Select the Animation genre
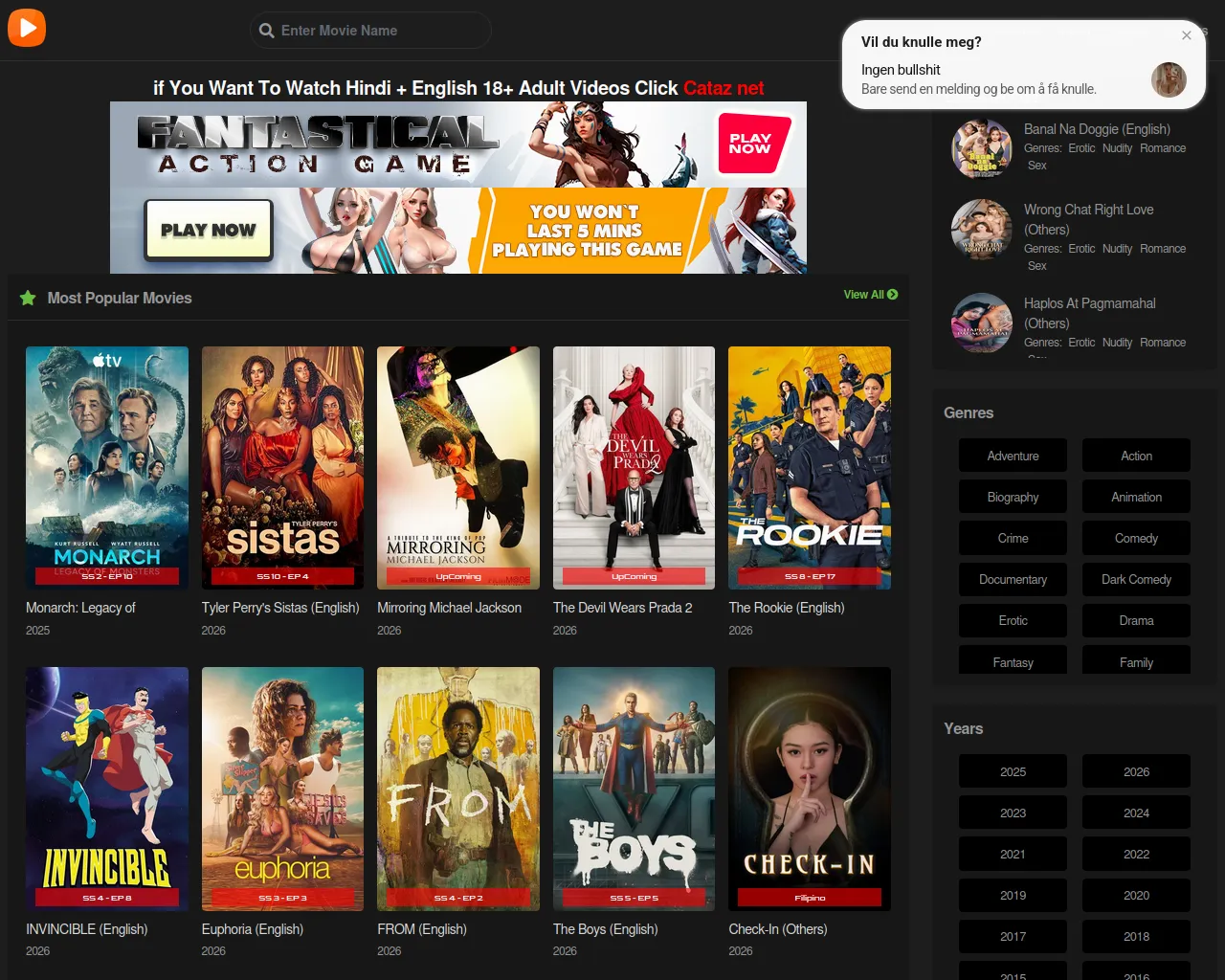Image resolution: width=1225 pixels, height=980 pixels. 1136,497
